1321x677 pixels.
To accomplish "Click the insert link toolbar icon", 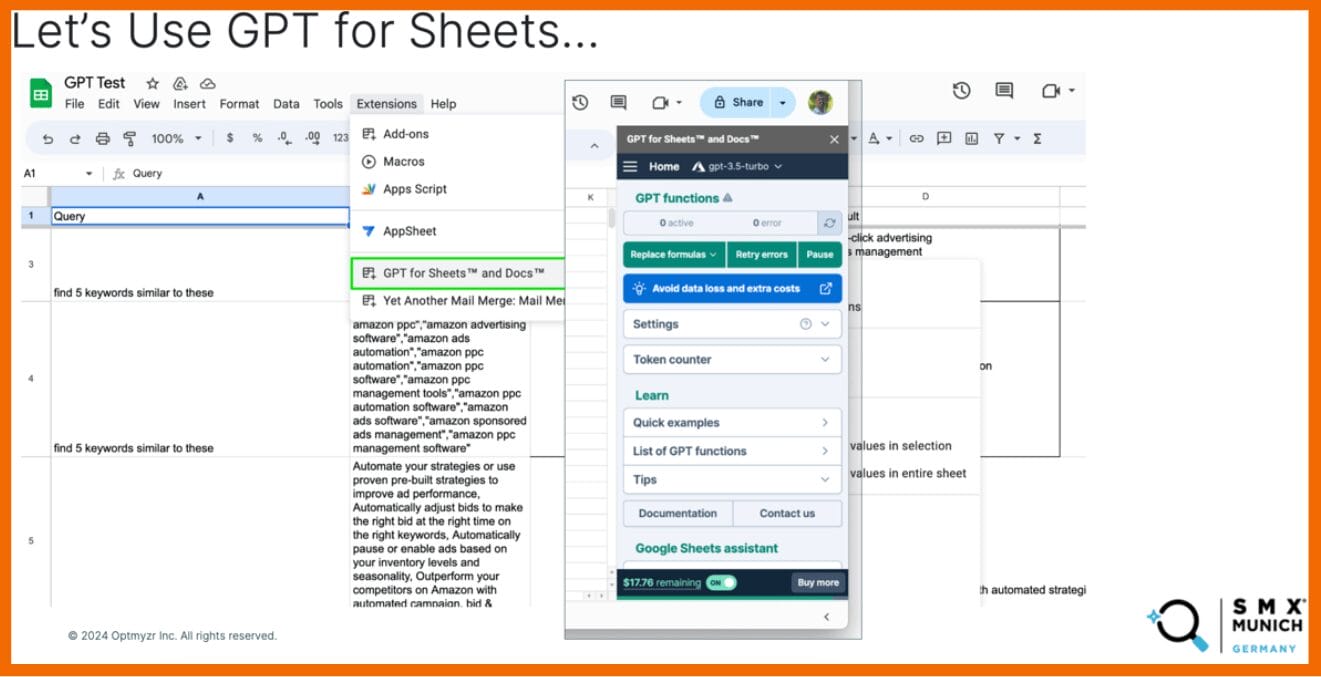I will 916,139.
